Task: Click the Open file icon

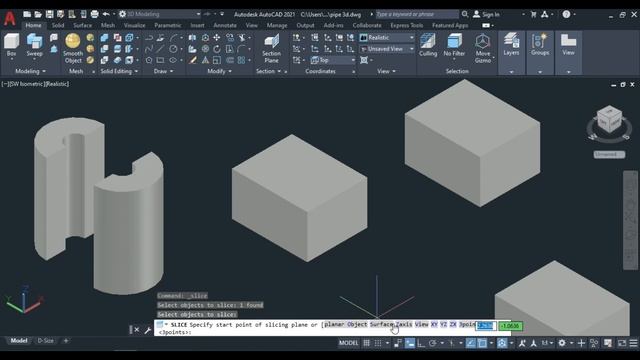Action: [38, 14]
